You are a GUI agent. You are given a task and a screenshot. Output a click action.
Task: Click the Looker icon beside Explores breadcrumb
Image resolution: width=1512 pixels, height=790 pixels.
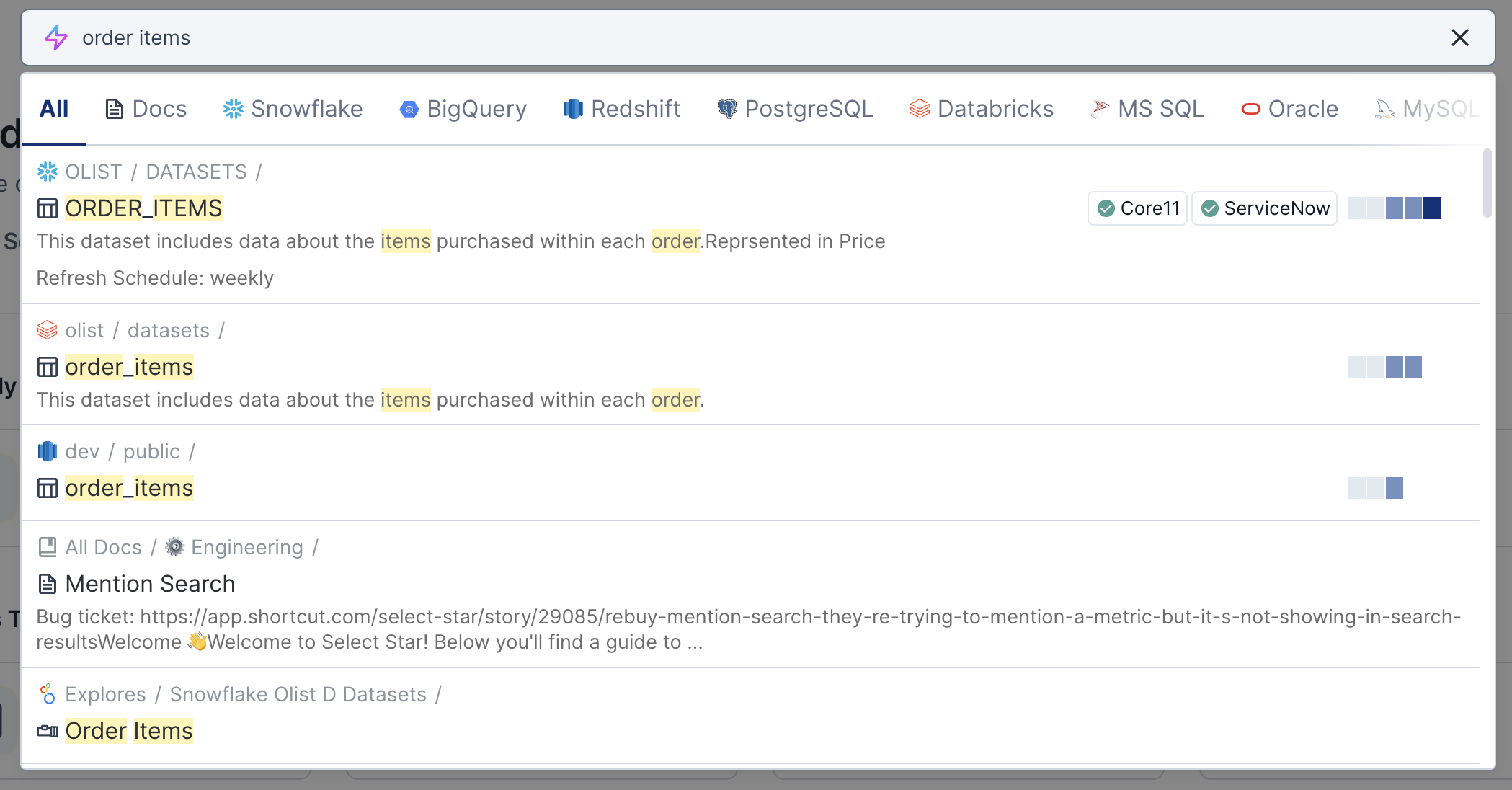pyautogui.click(x=48, y=694)
